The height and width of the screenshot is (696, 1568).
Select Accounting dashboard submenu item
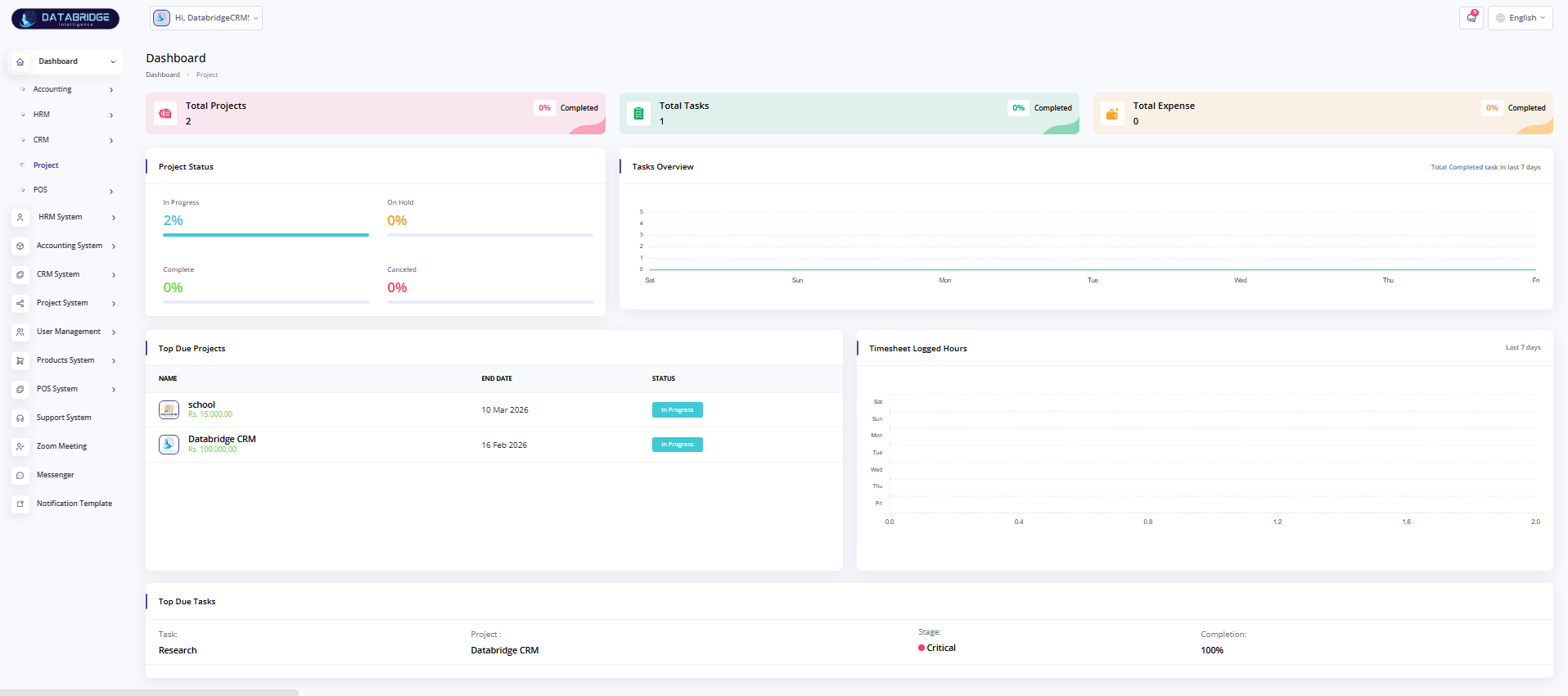click(x=52, y=89)
